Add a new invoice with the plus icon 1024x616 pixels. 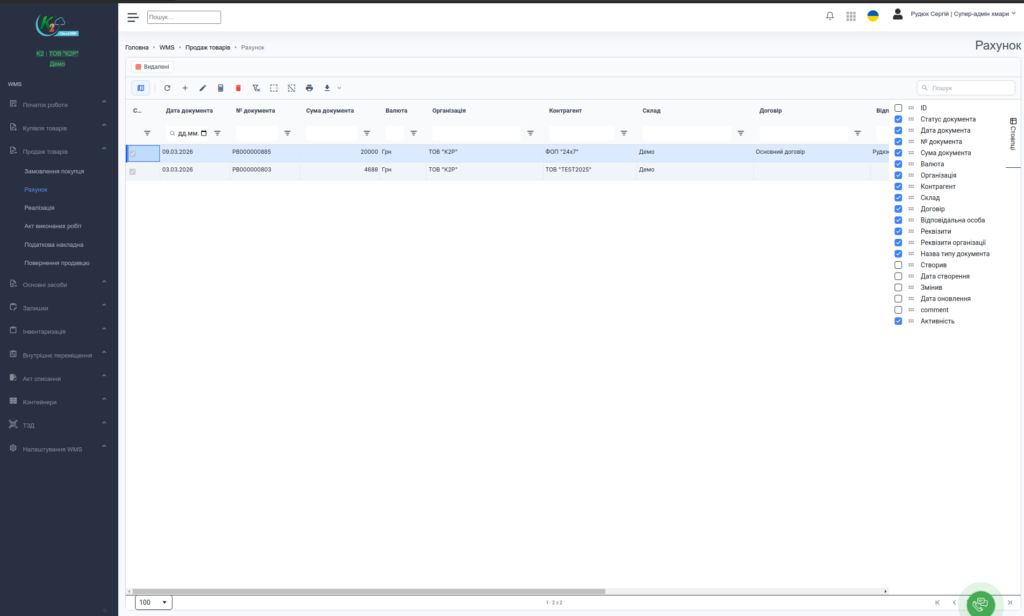pyautogui.click(x=185, y=88)
